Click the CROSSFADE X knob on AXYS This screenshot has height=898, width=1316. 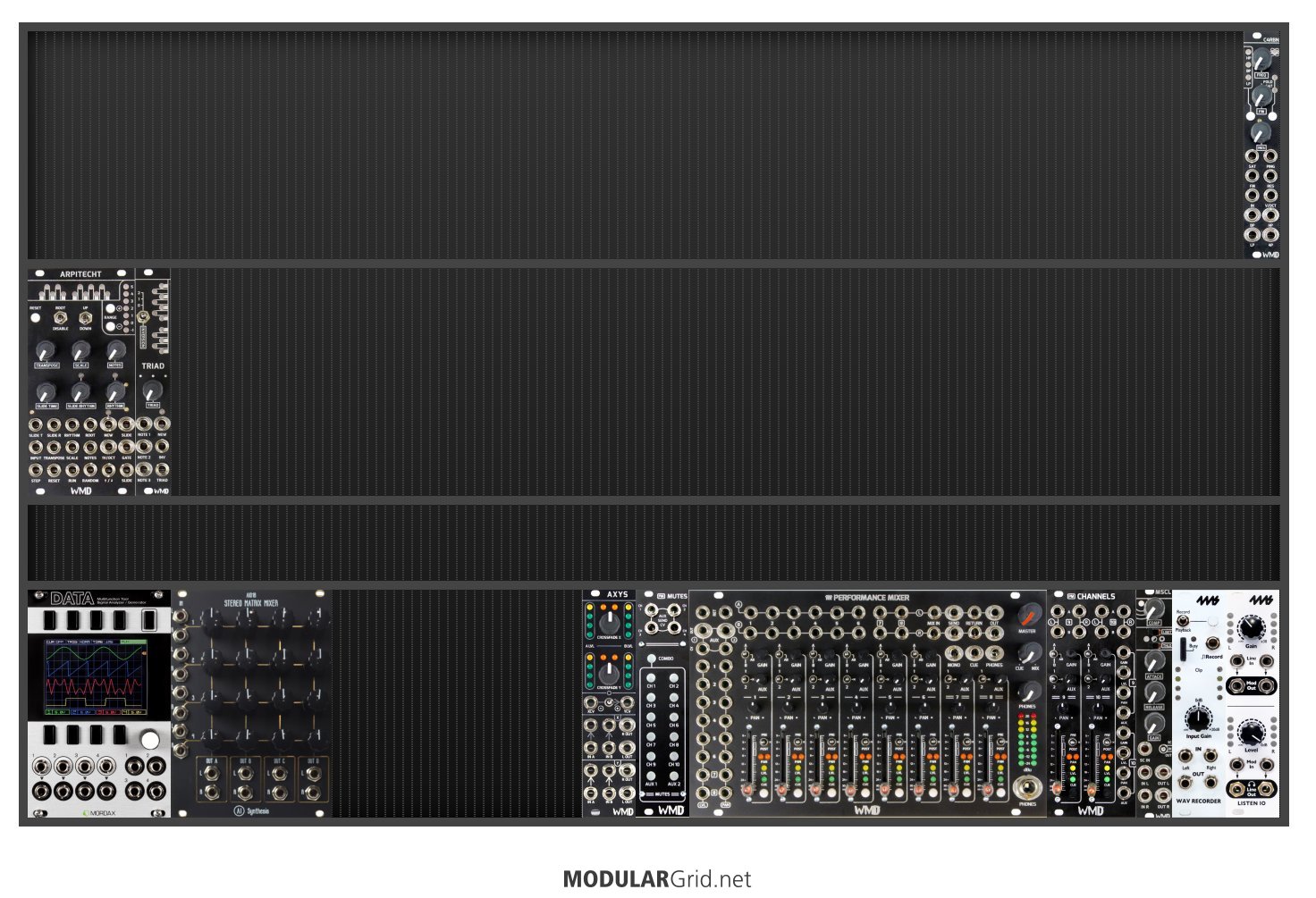coord(609,621)
